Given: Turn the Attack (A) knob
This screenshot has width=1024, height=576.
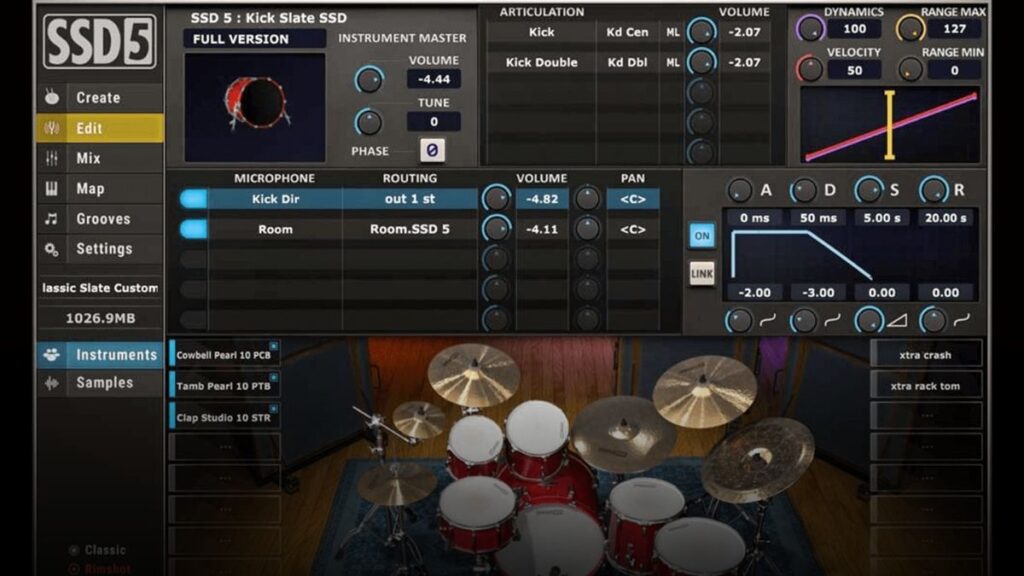Looking at the screenshot, I should (x=739, y=191).
